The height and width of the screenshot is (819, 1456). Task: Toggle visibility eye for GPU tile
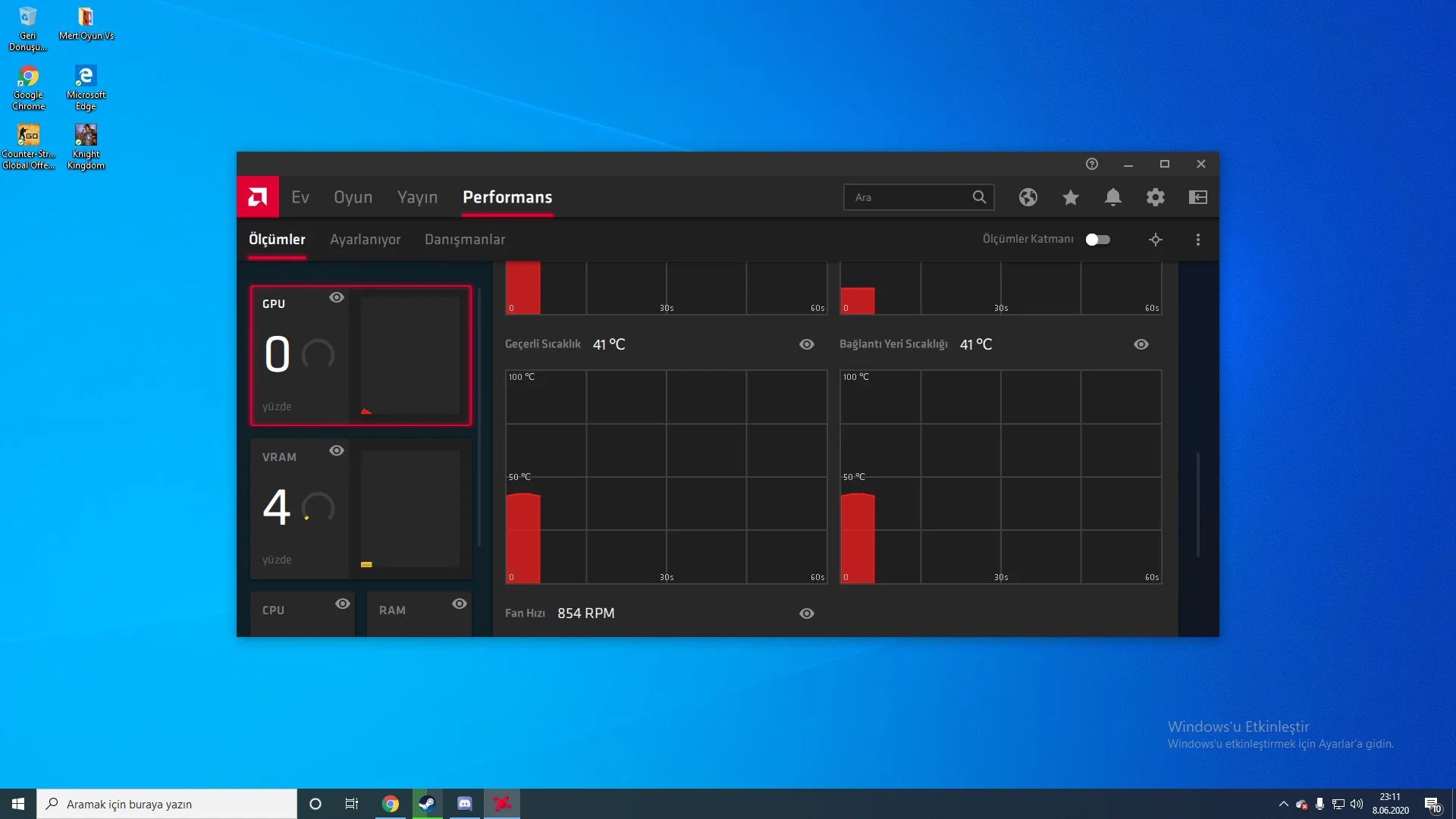pyautogui.click(x=337, y=297)
